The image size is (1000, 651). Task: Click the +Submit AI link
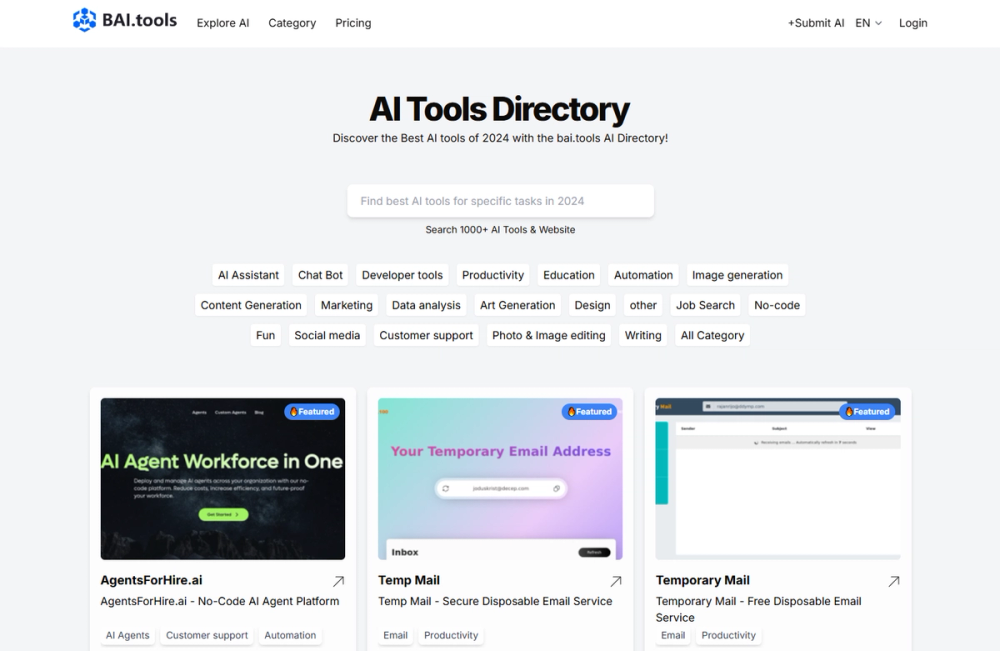point(816,23)
